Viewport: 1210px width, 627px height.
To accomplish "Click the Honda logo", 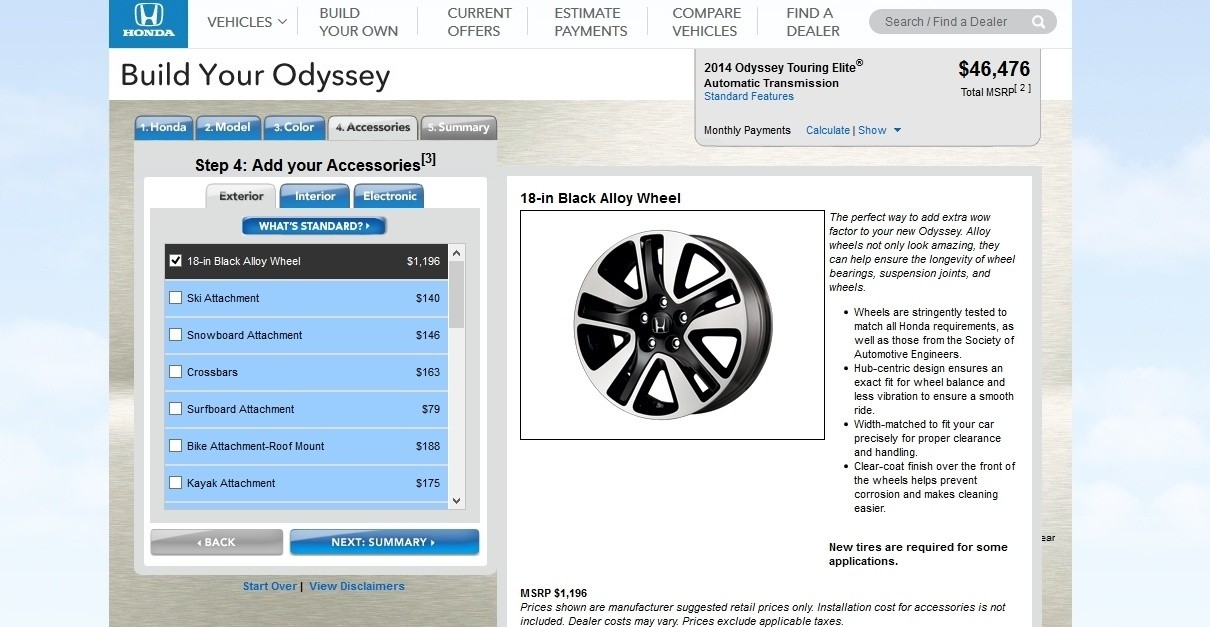I will tap(148, 24).
